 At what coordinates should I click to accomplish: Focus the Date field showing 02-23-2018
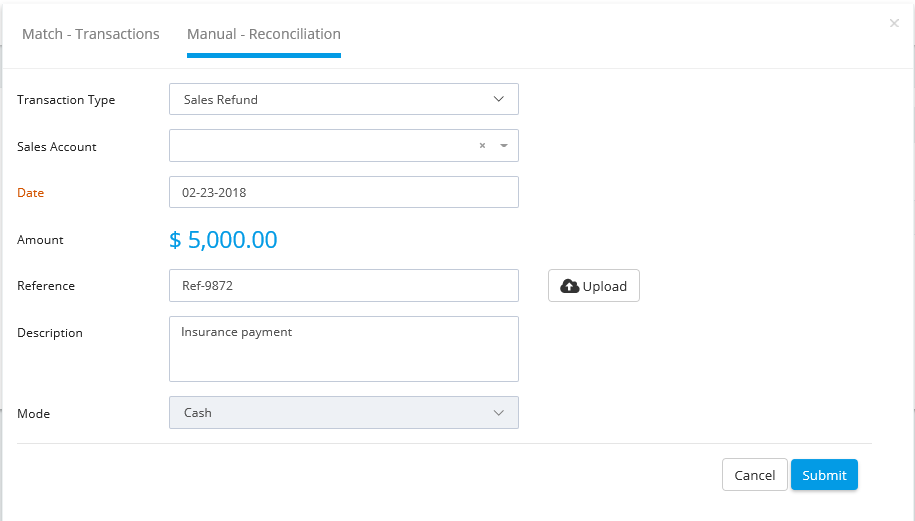pyautogui.click(x=344, y=192)
